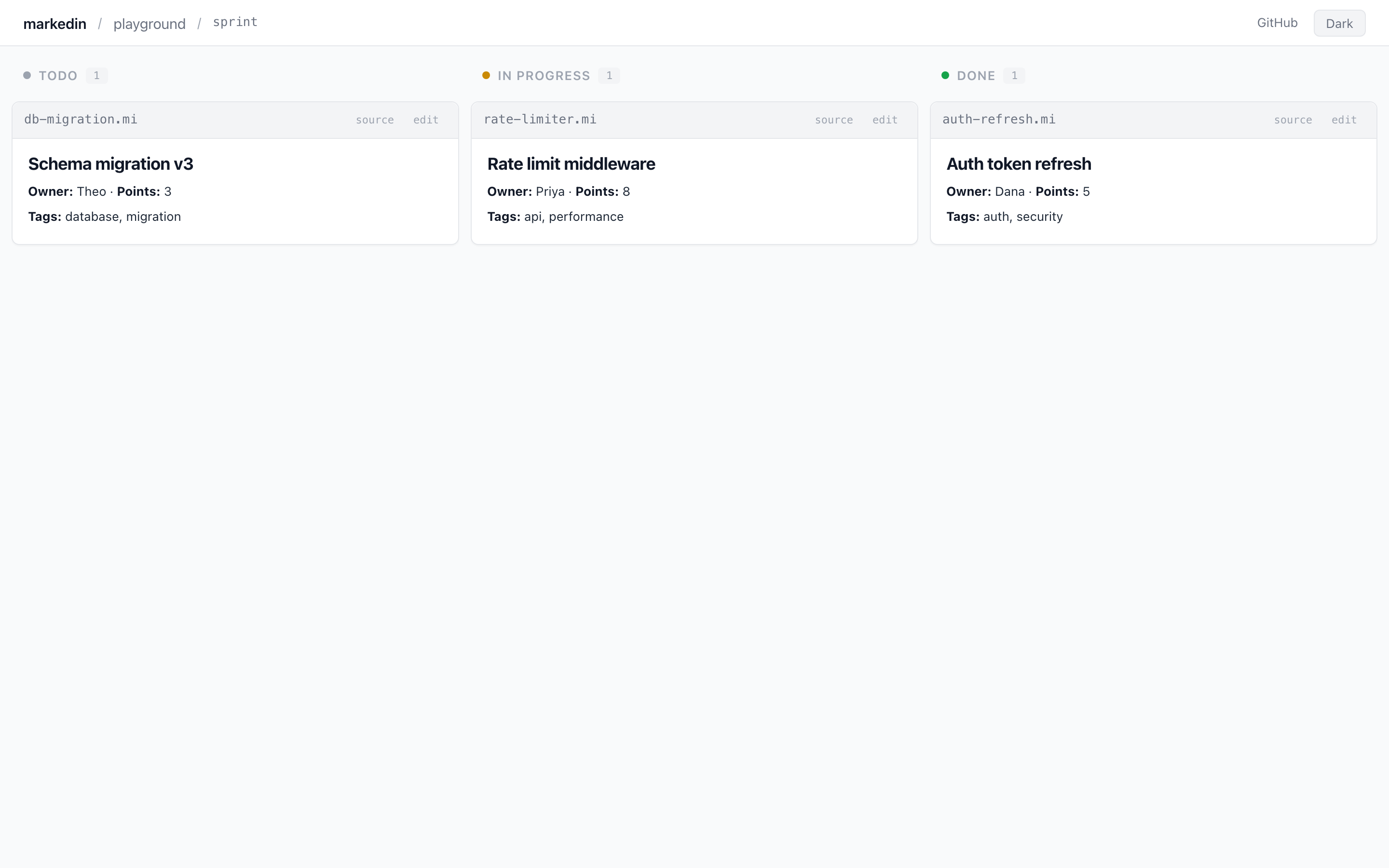Click the auth-refresh.mi filename
Screen dimensions: 1389x868
coord(999,120)
